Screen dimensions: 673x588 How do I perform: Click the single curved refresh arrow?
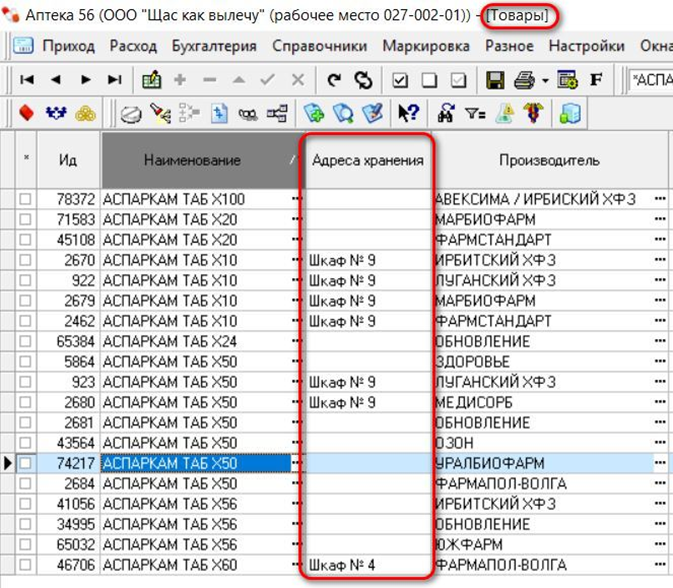(334, 80)
